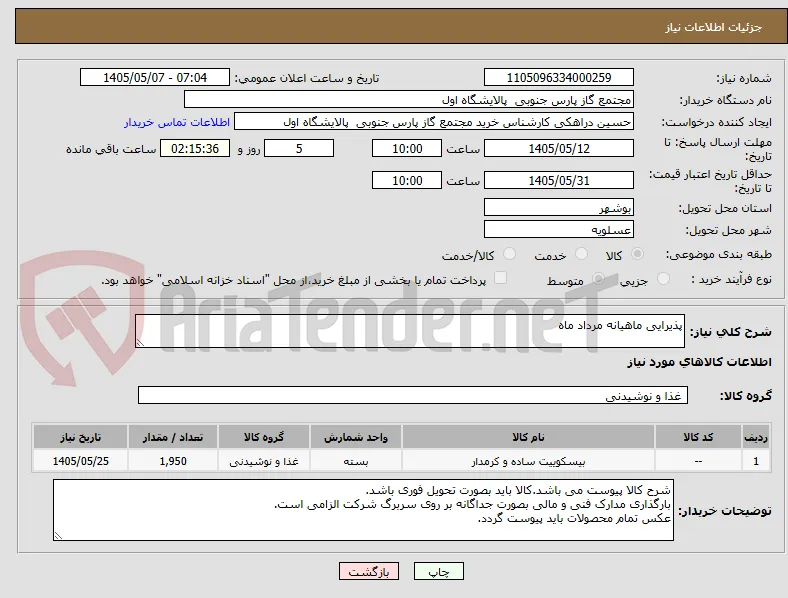Click the price validity time field
This screenshot has height=598, width=788.
pyautogui.click(x=407, y=180)
